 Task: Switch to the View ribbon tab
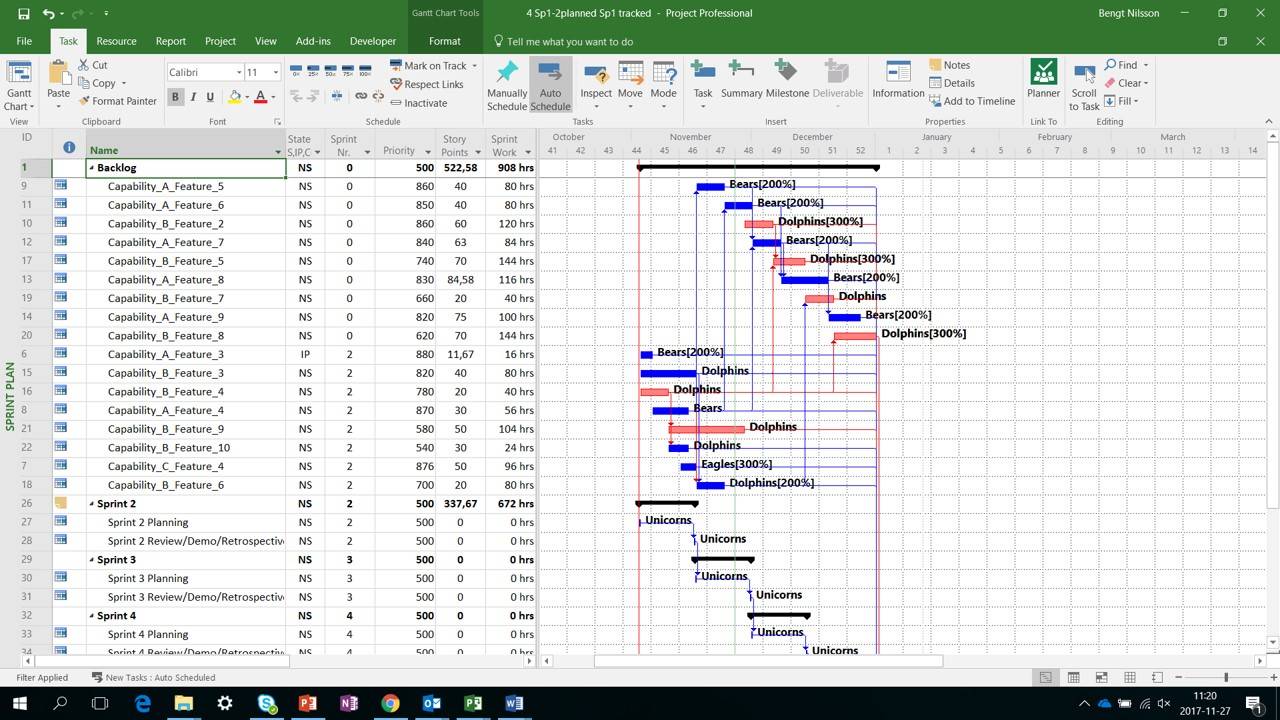265,41
